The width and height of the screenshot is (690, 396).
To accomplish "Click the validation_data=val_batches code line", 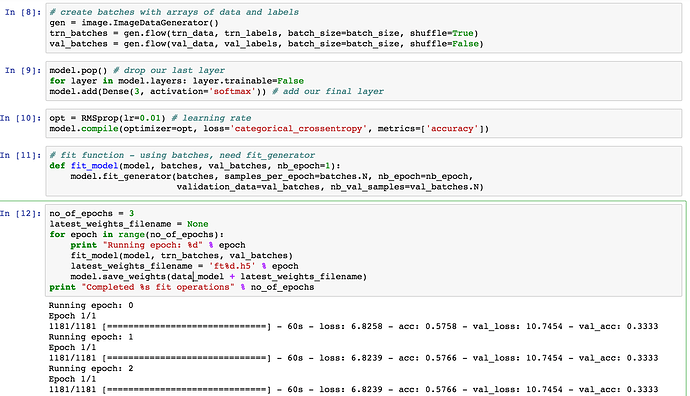I will coord(330,187).
